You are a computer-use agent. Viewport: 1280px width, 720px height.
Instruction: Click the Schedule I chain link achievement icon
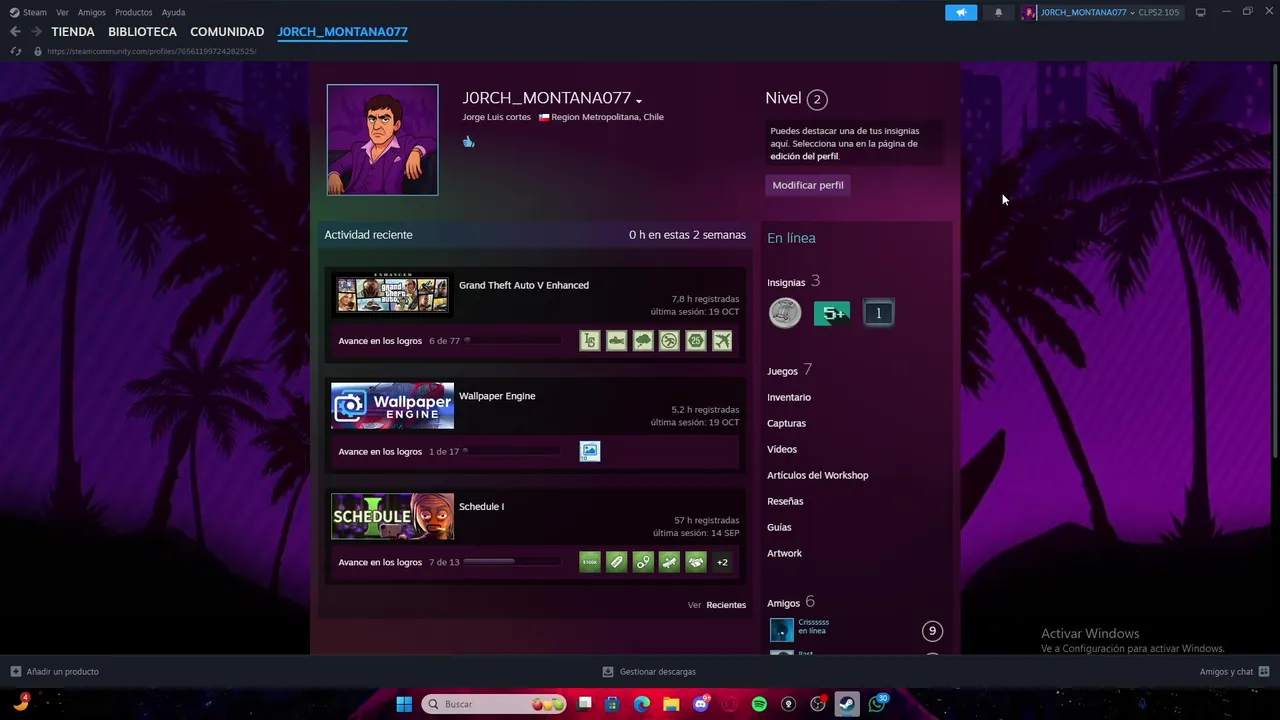[643, 562]
